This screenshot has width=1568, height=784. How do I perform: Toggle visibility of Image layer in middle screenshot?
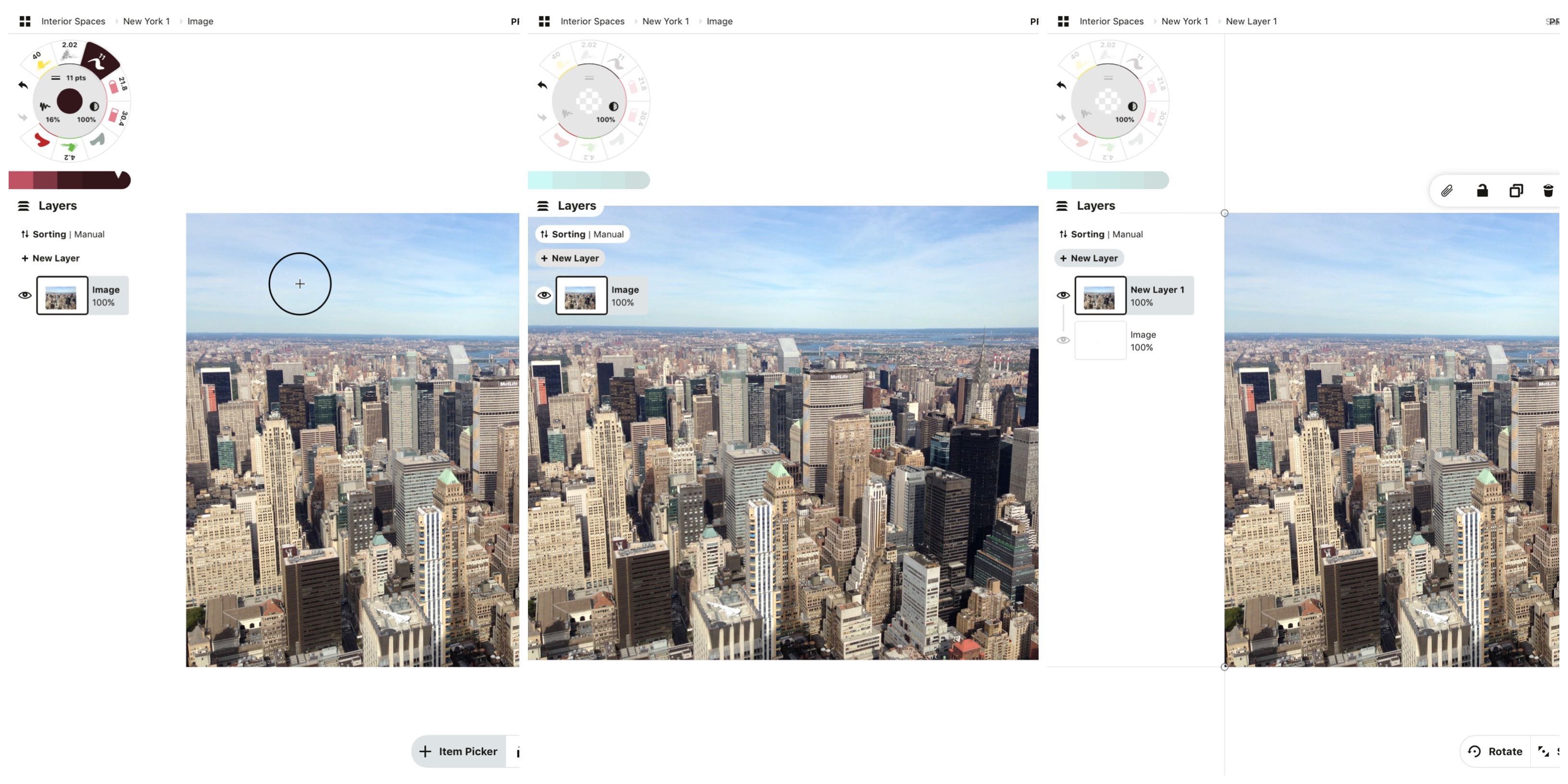click(544, 295)
